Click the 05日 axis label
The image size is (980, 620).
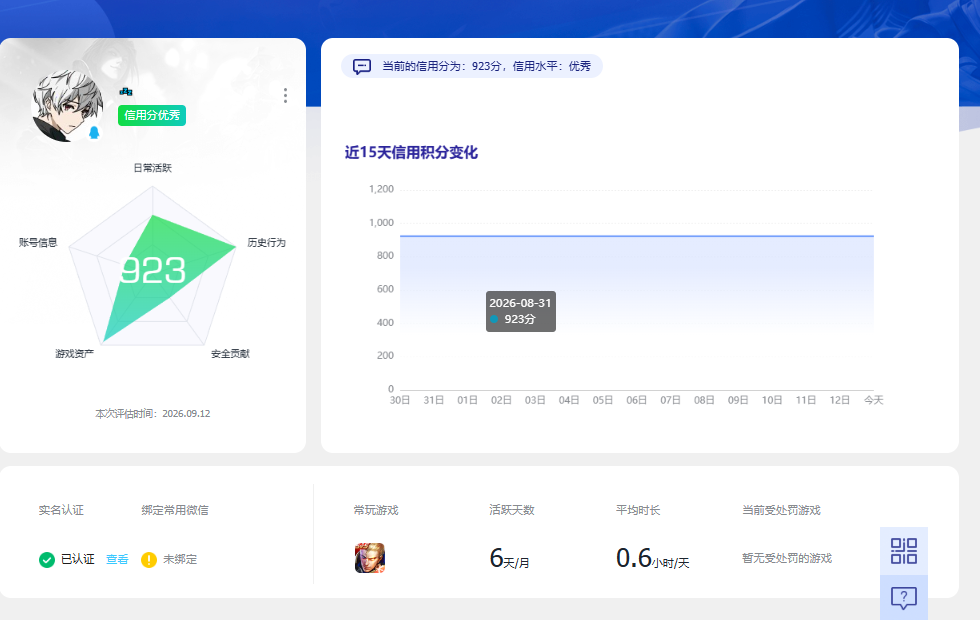(602, 400)
